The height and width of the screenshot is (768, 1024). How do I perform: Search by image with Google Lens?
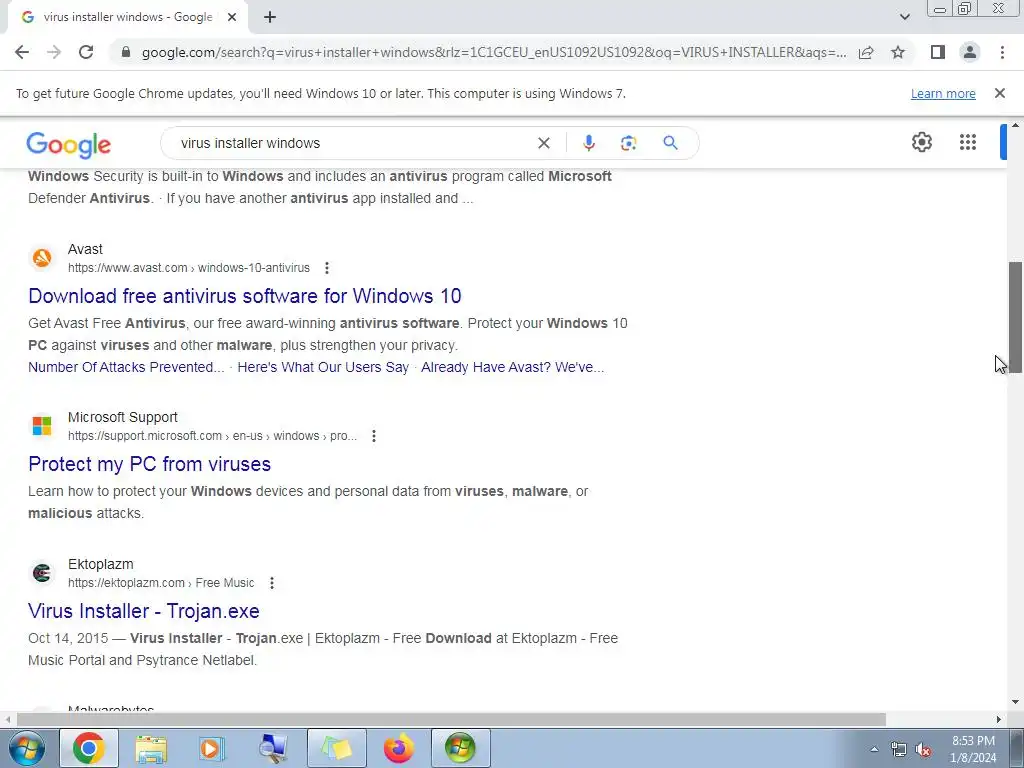[x=628, y=143]
